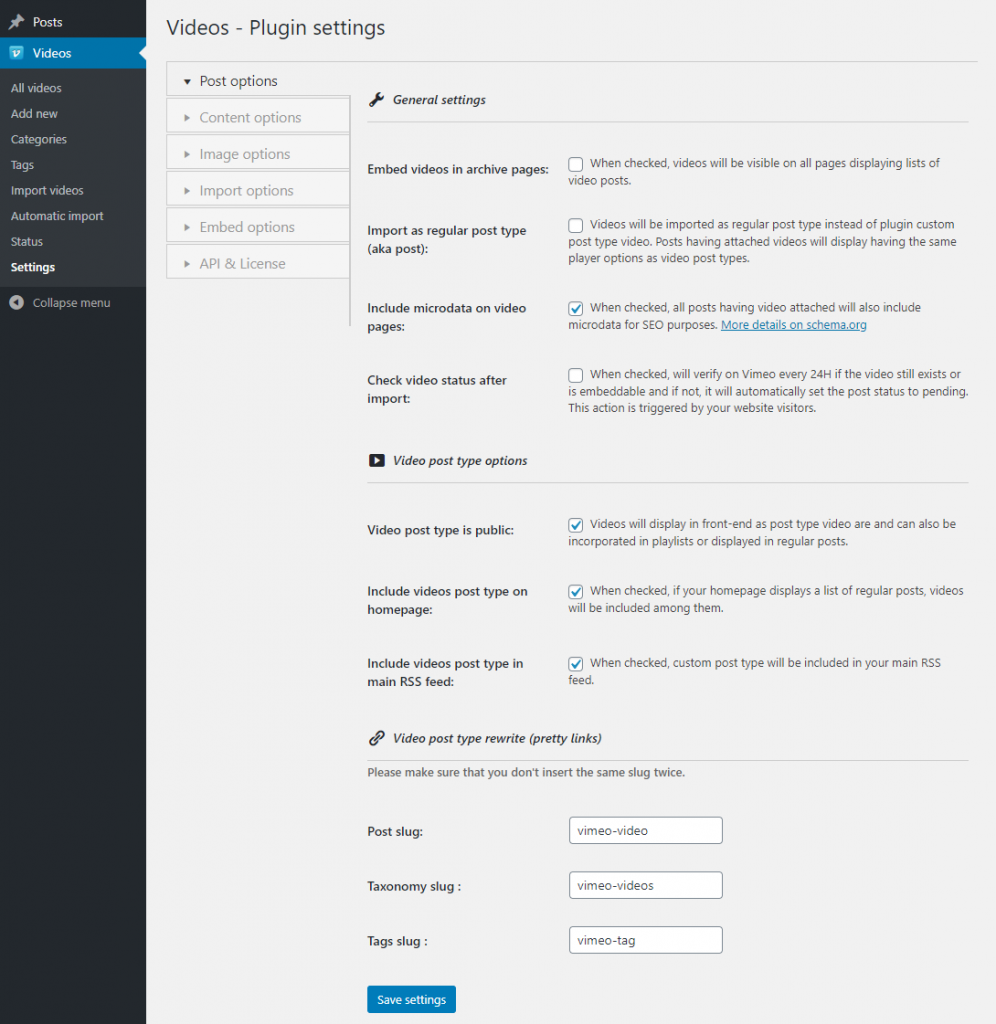996x1024 pixels.
Task: Open More details on schema.org link
Action: 794,325
